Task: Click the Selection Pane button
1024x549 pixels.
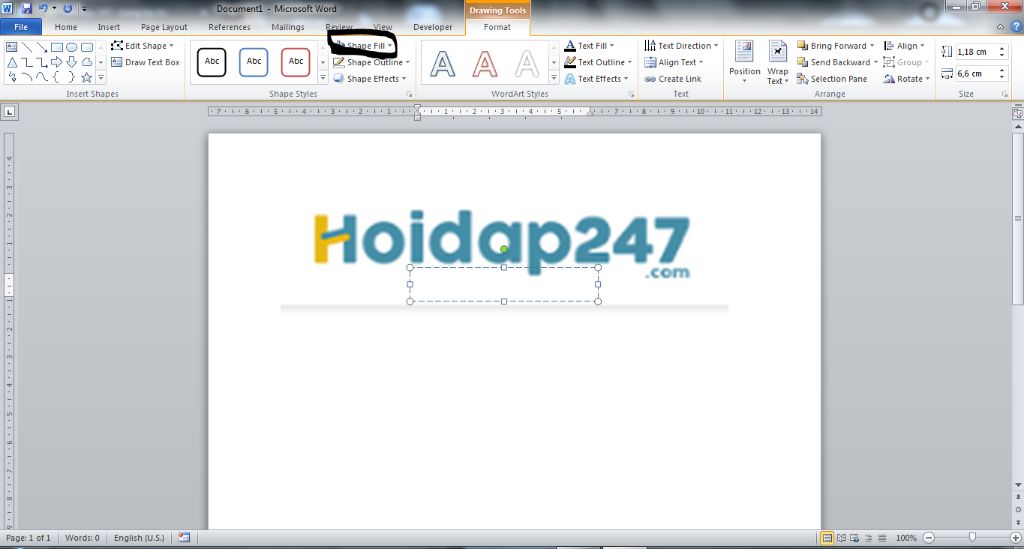Action: coord(832,78)
